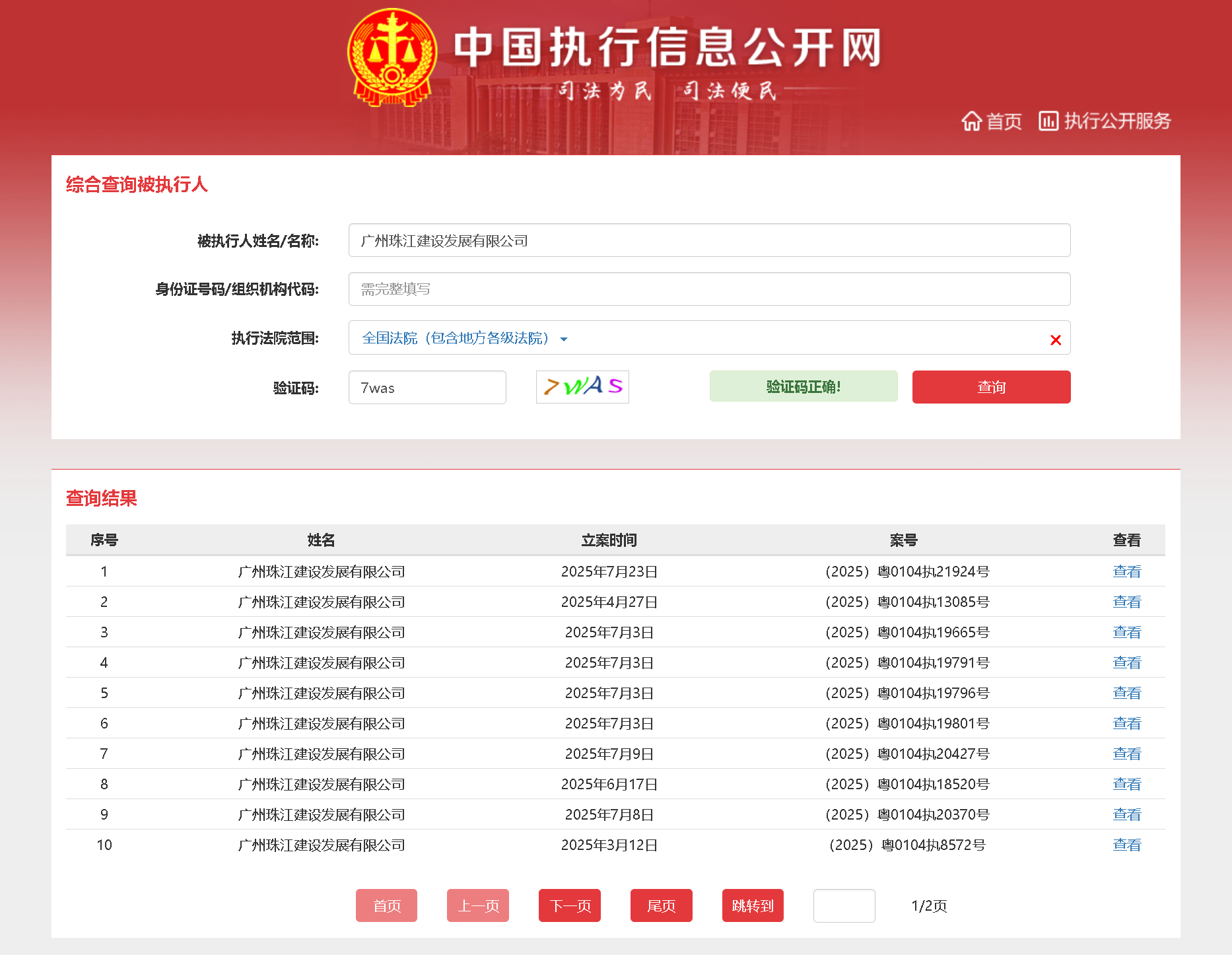View details for case 粤0104执21924号
This screenshot has height=955, width=1232.
(1127, 571)
